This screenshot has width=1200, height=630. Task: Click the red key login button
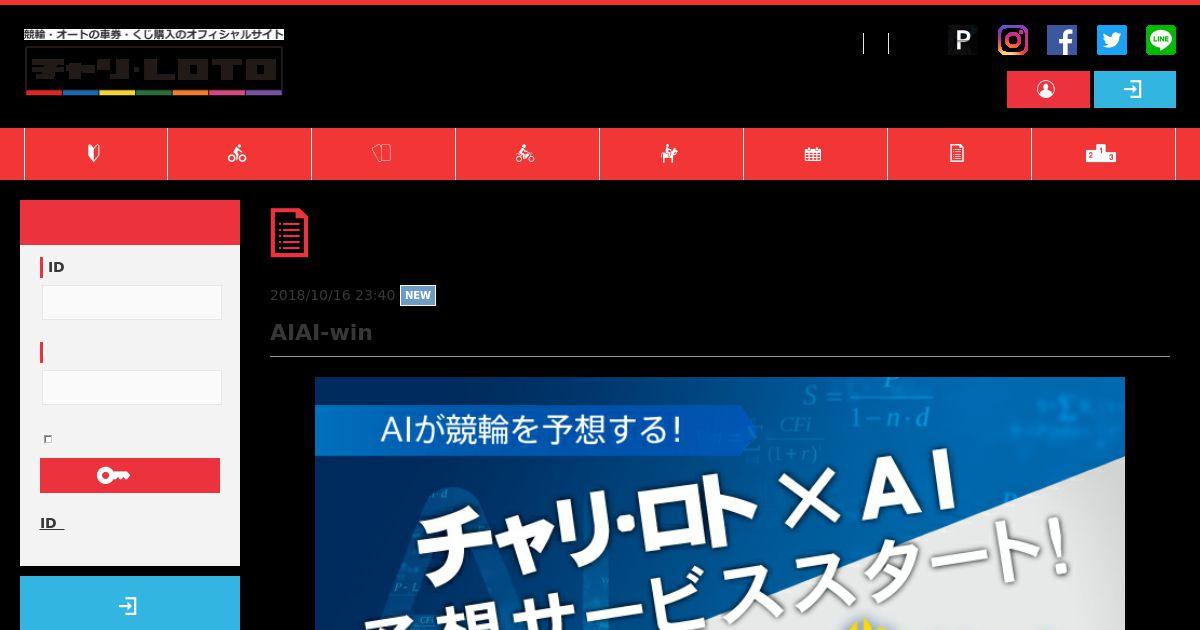point(130,476)
